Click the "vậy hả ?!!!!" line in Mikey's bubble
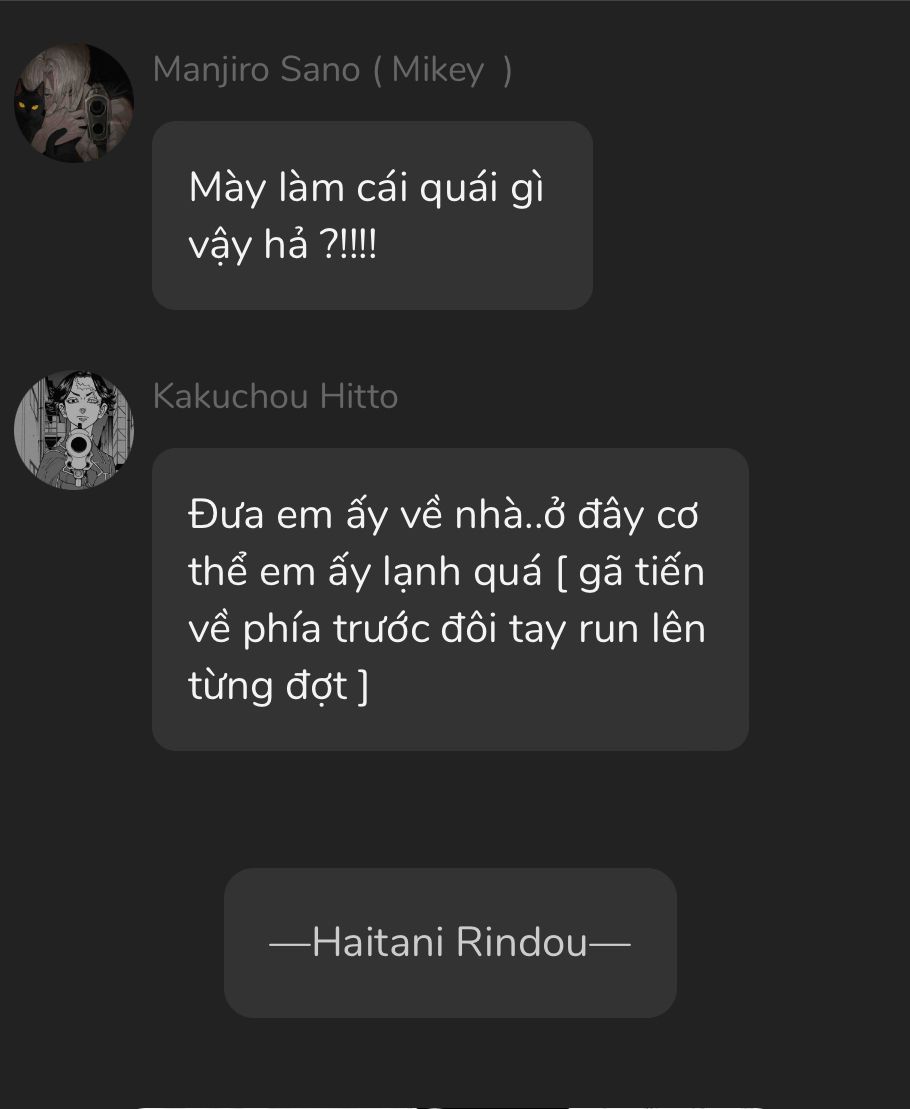 point(283,245)
